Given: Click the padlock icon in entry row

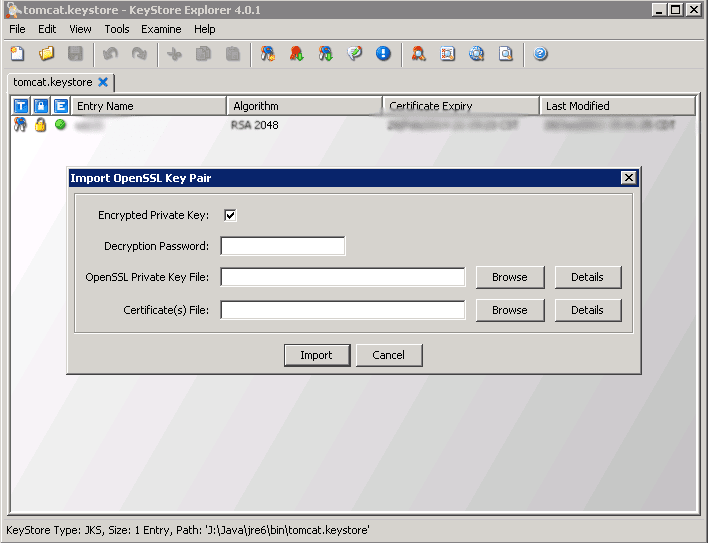Looking at the screenshot, I should pyautogui.click(x=40, y=125).
